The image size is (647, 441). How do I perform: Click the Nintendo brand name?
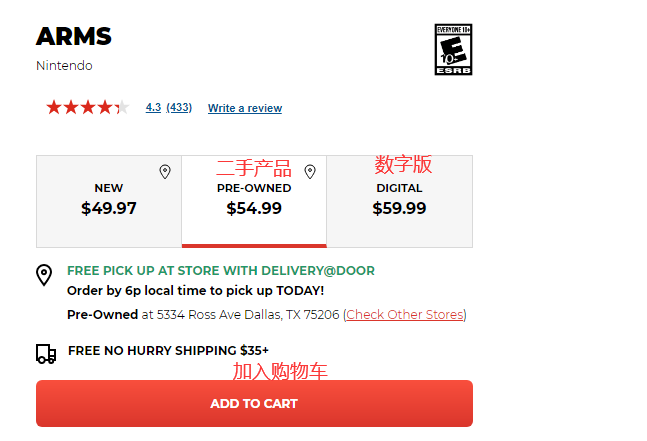click(64, 66)
